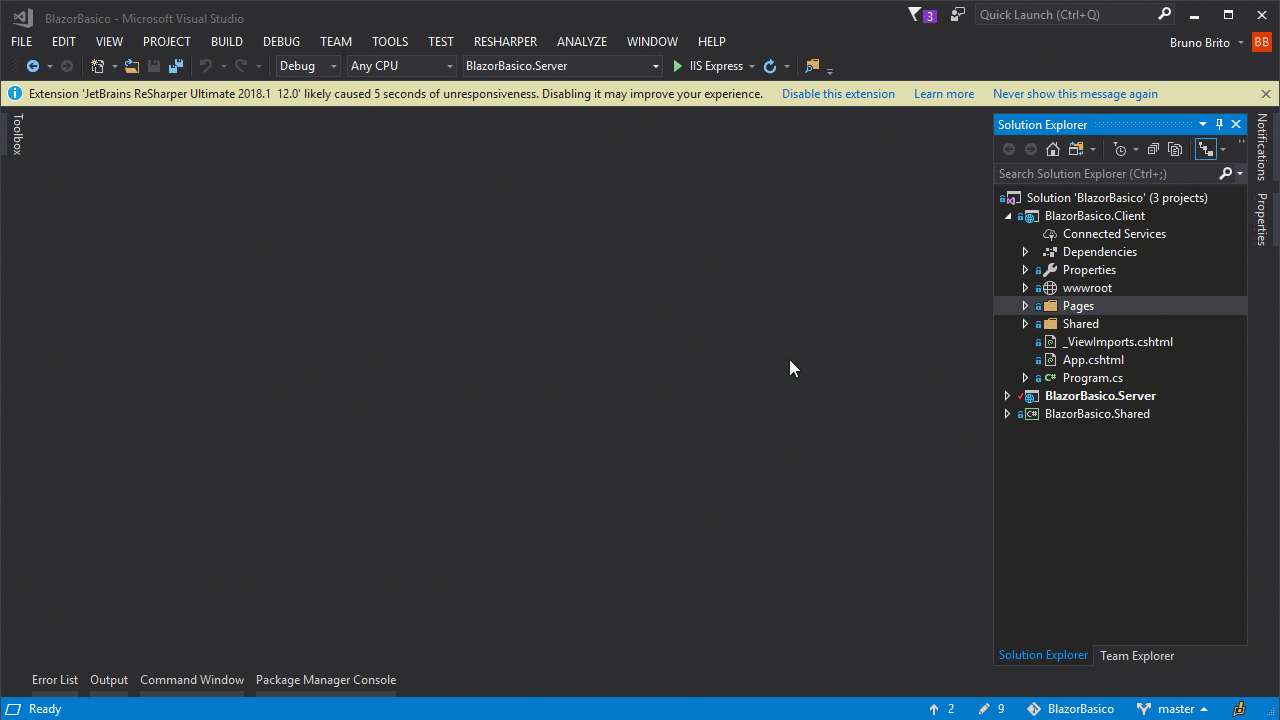The height and width of the screenshot is (720, 1280).
Task: Open the Toolbox side tab
Action: pos(17,134)
